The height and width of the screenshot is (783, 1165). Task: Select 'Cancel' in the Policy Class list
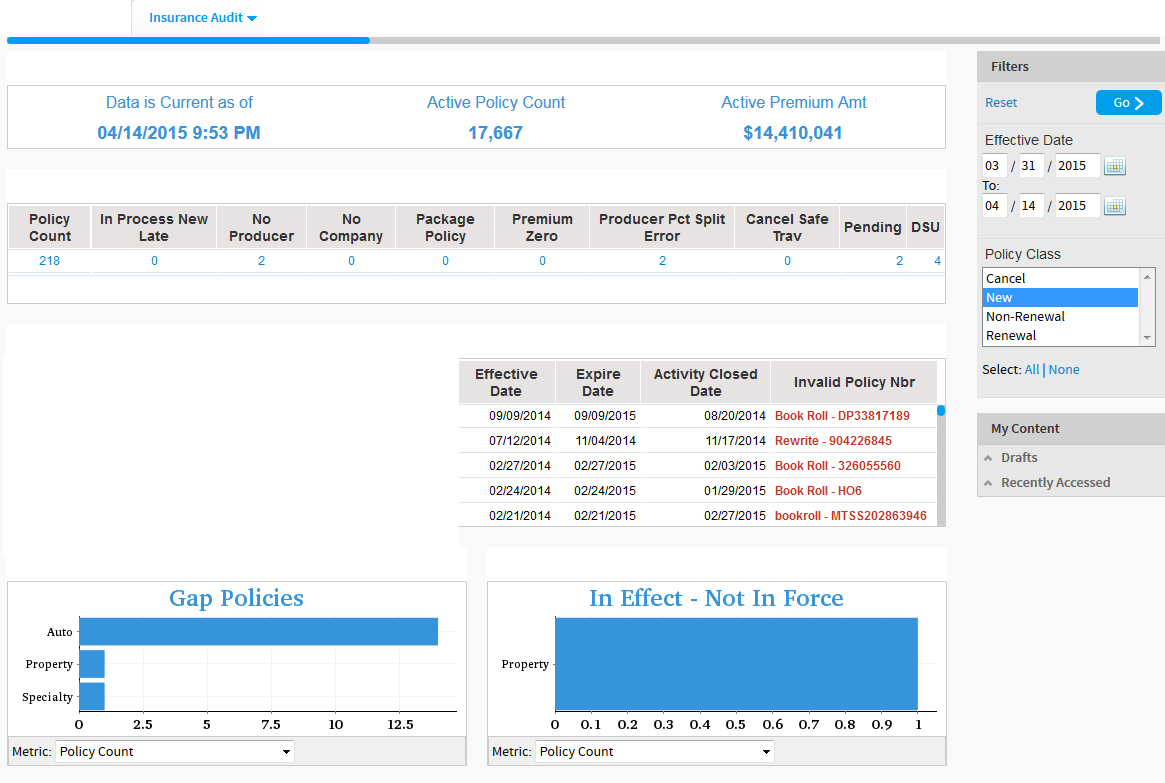(1006, 279)
